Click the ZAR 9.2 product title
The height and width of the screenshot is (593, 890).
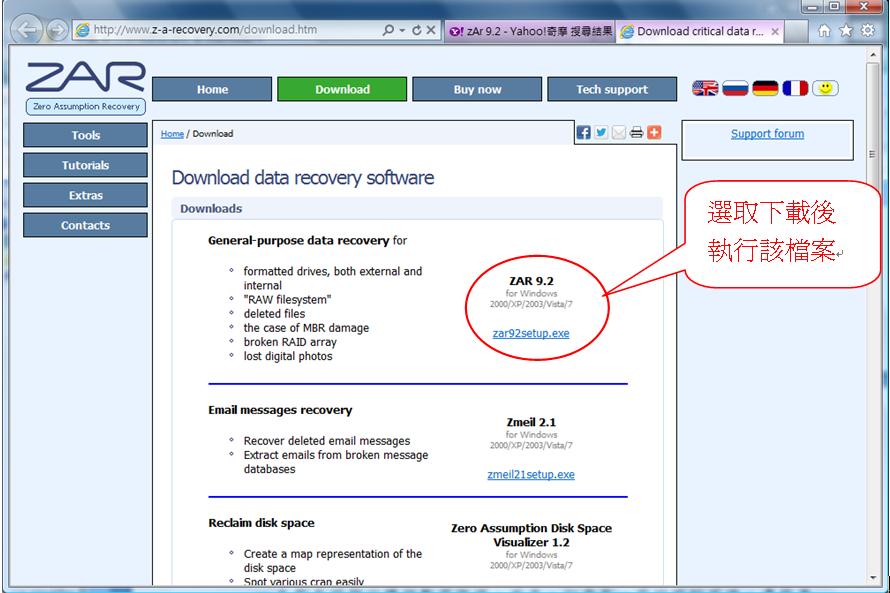531,281
